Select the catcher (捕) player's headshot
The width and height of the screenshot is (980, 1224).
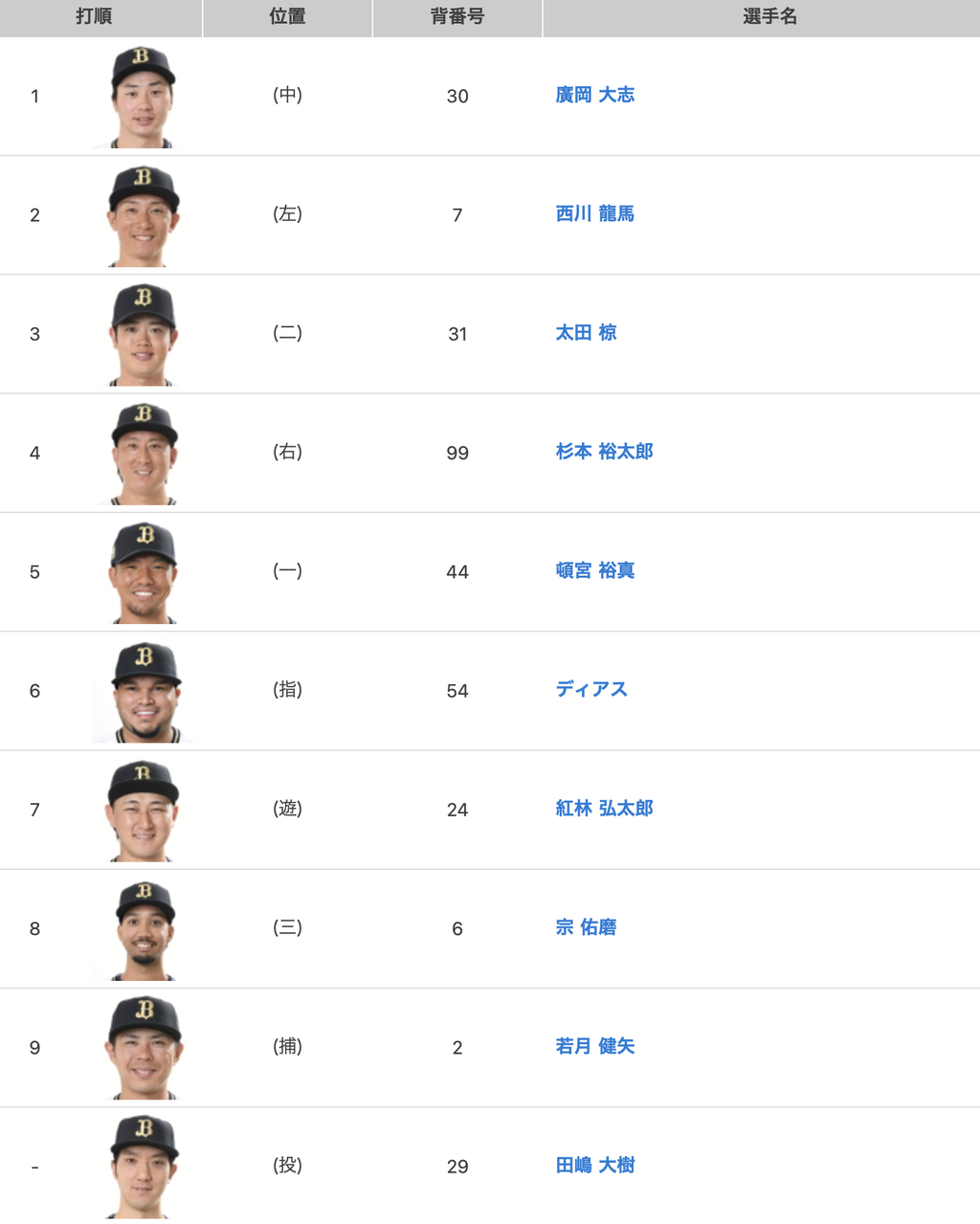[145, 1048]
